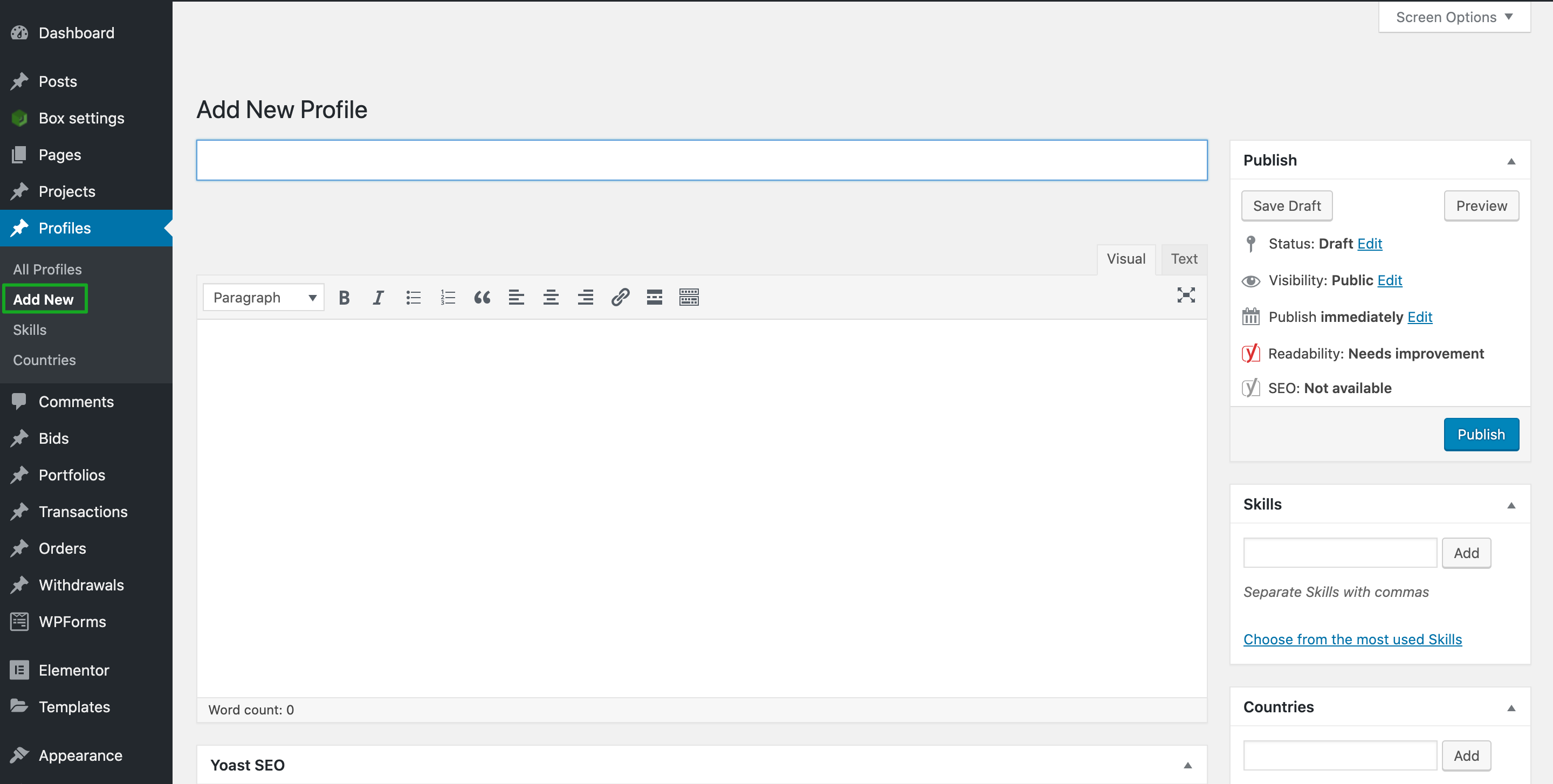Select Paragraph format dropdown
Viewport: 1553px width, 784px height.
coord(263,297)
